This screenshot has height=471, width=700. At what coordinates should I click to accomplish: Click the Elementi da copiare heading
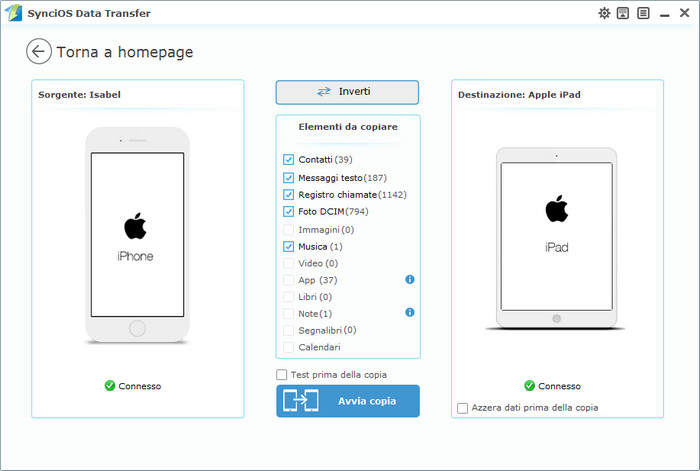click(348, 127)
